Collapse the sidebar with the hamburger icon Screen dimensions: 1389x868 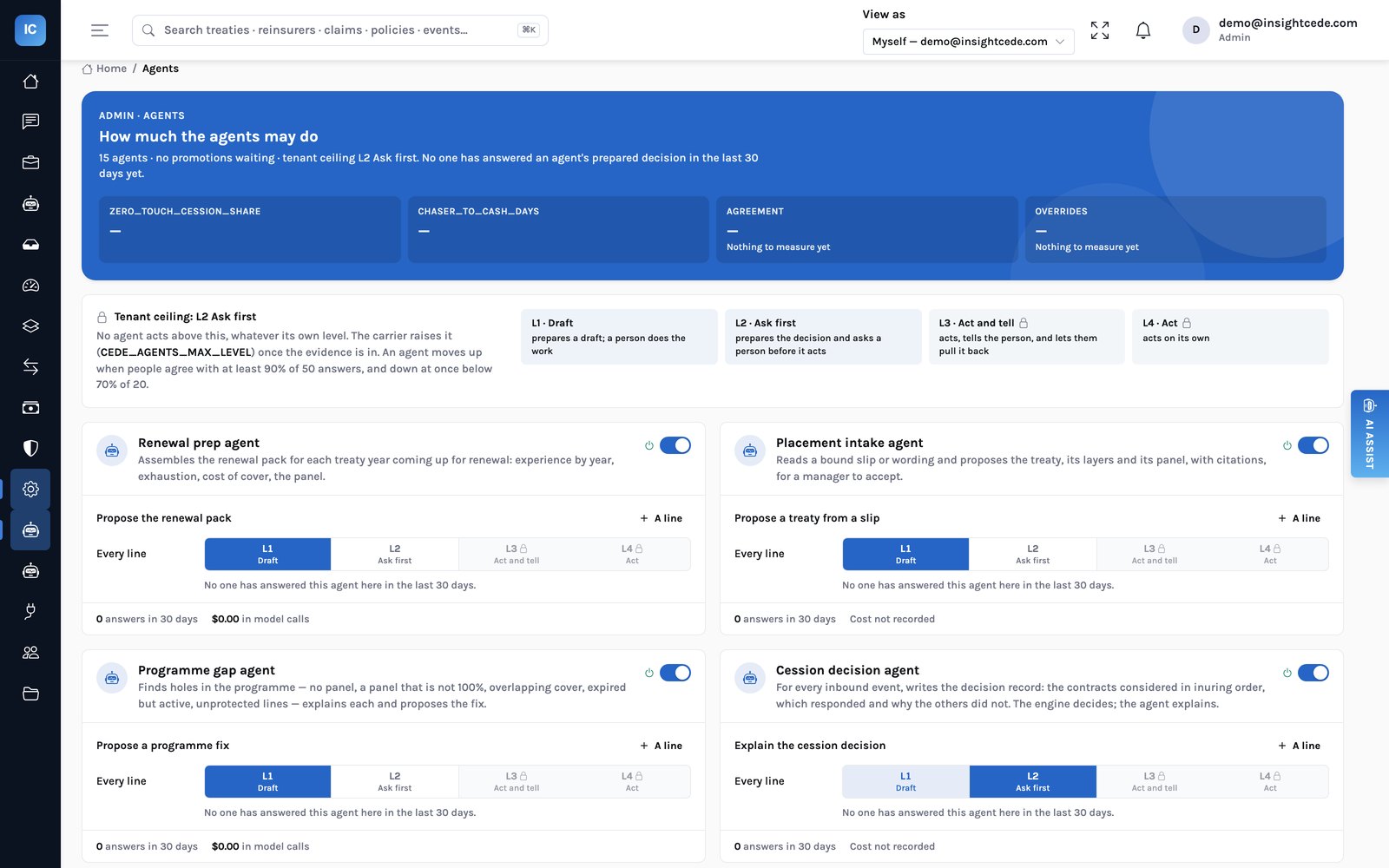coord(100,30)
